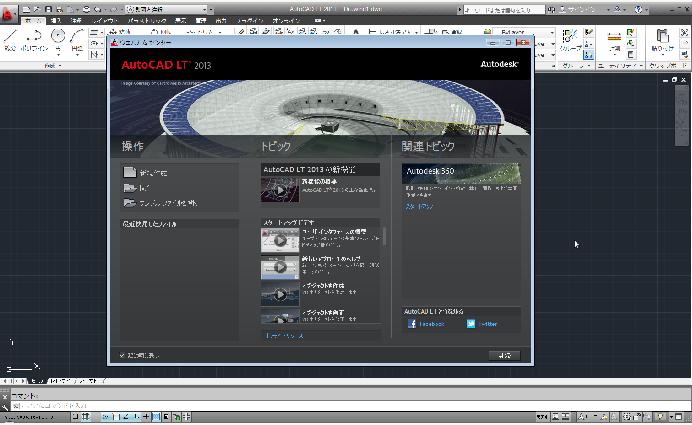Click the Facebook icon in Welcome dialog
The width and height of the screenshot is (692, 425).
click(x=412, y=324)
